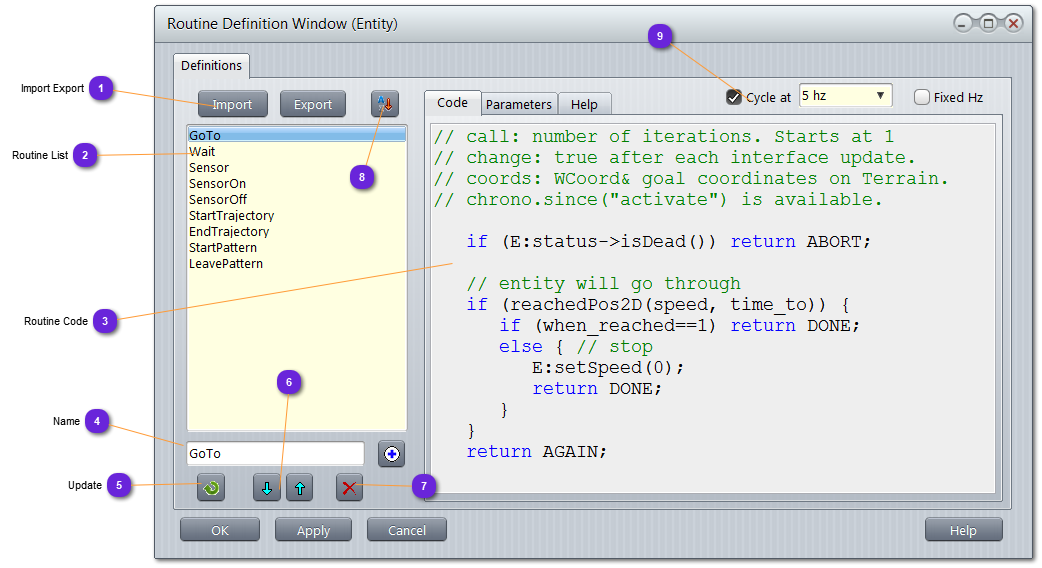The width and height of the screenshot is (1042, 568).
Task: Open the Help tab
Action: point(584,104)
